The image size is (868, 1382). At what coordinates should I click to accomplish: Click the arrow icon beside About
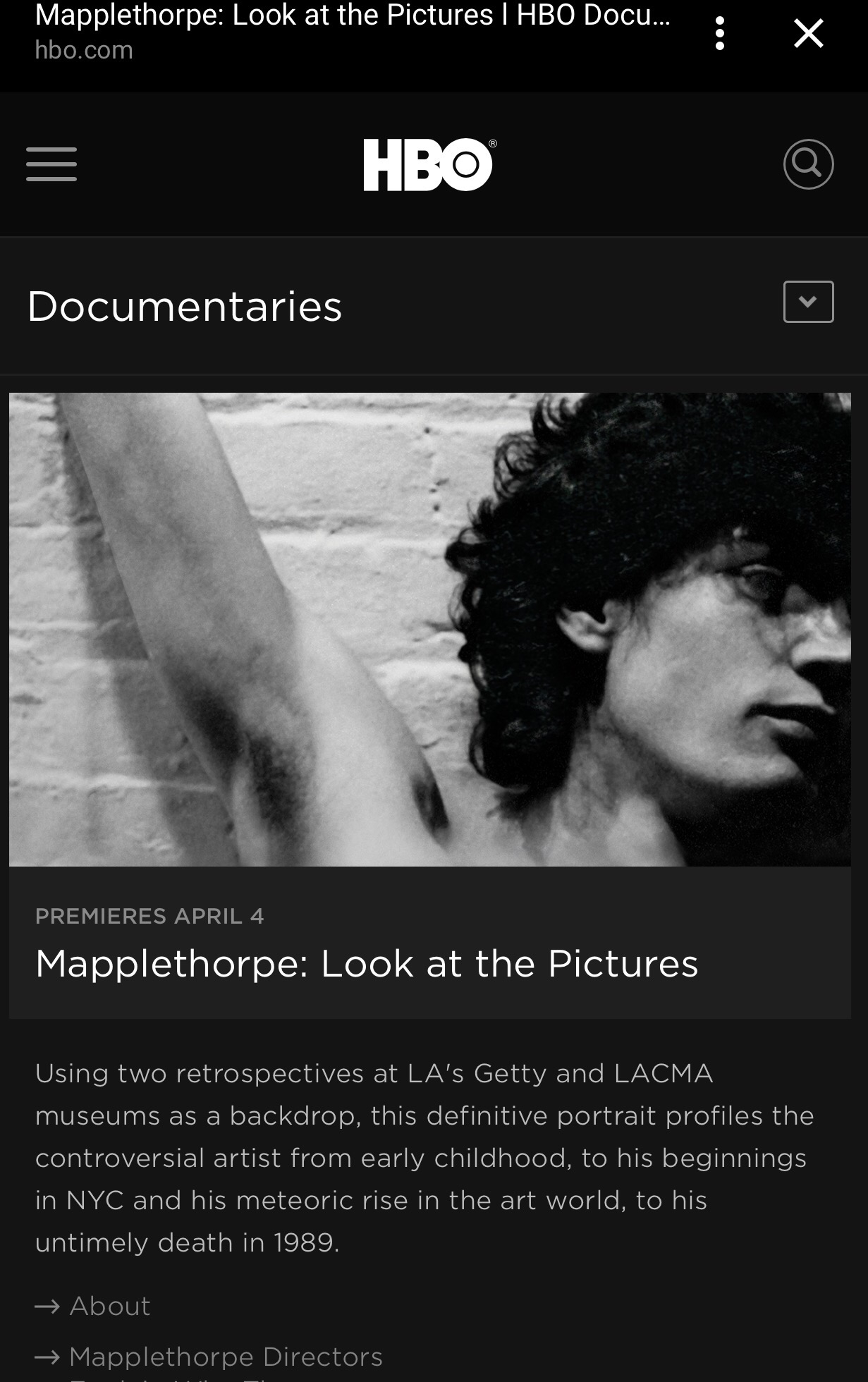click(47, 1307)
